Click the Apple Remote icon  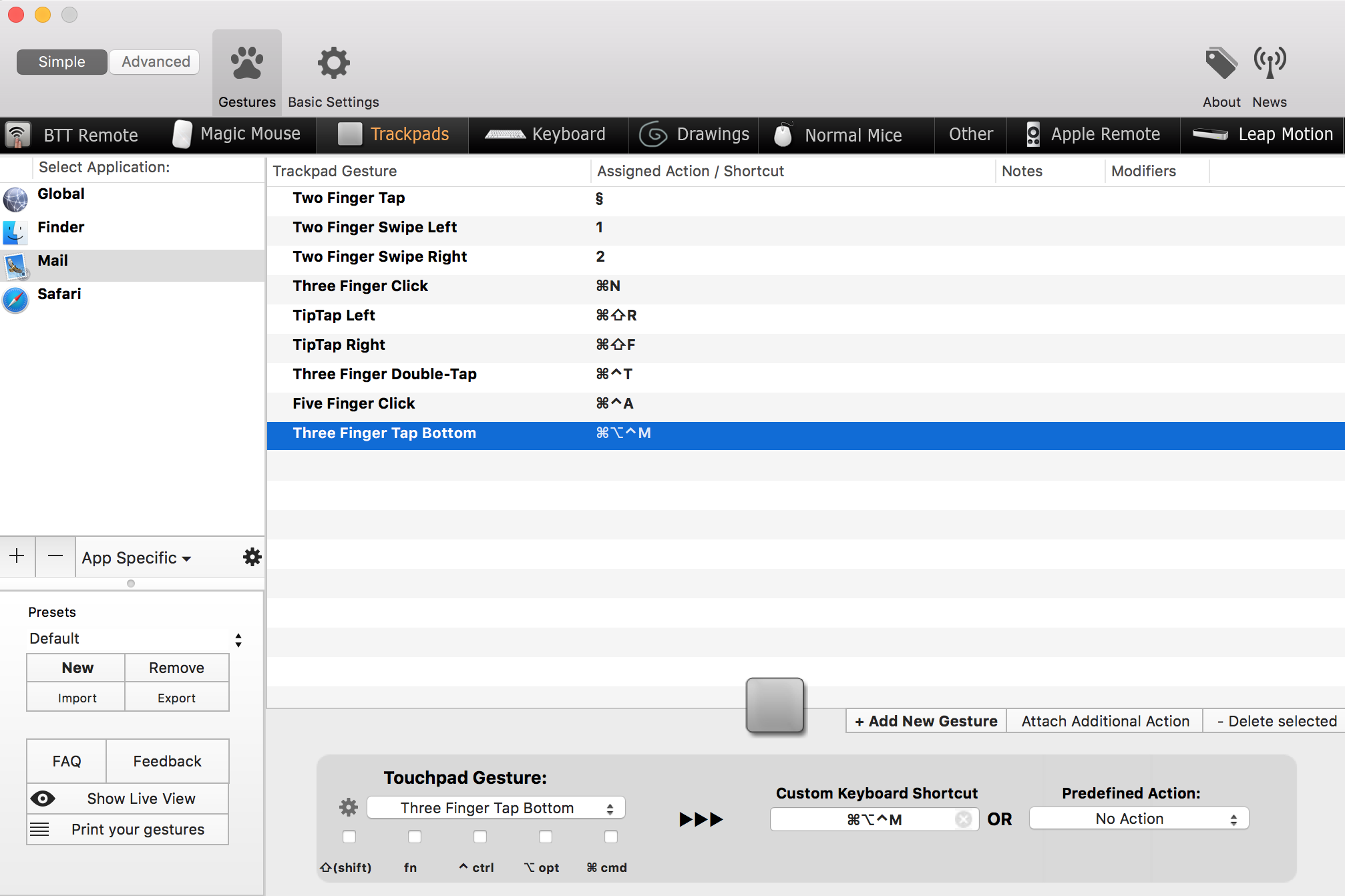coord(1033,134)
